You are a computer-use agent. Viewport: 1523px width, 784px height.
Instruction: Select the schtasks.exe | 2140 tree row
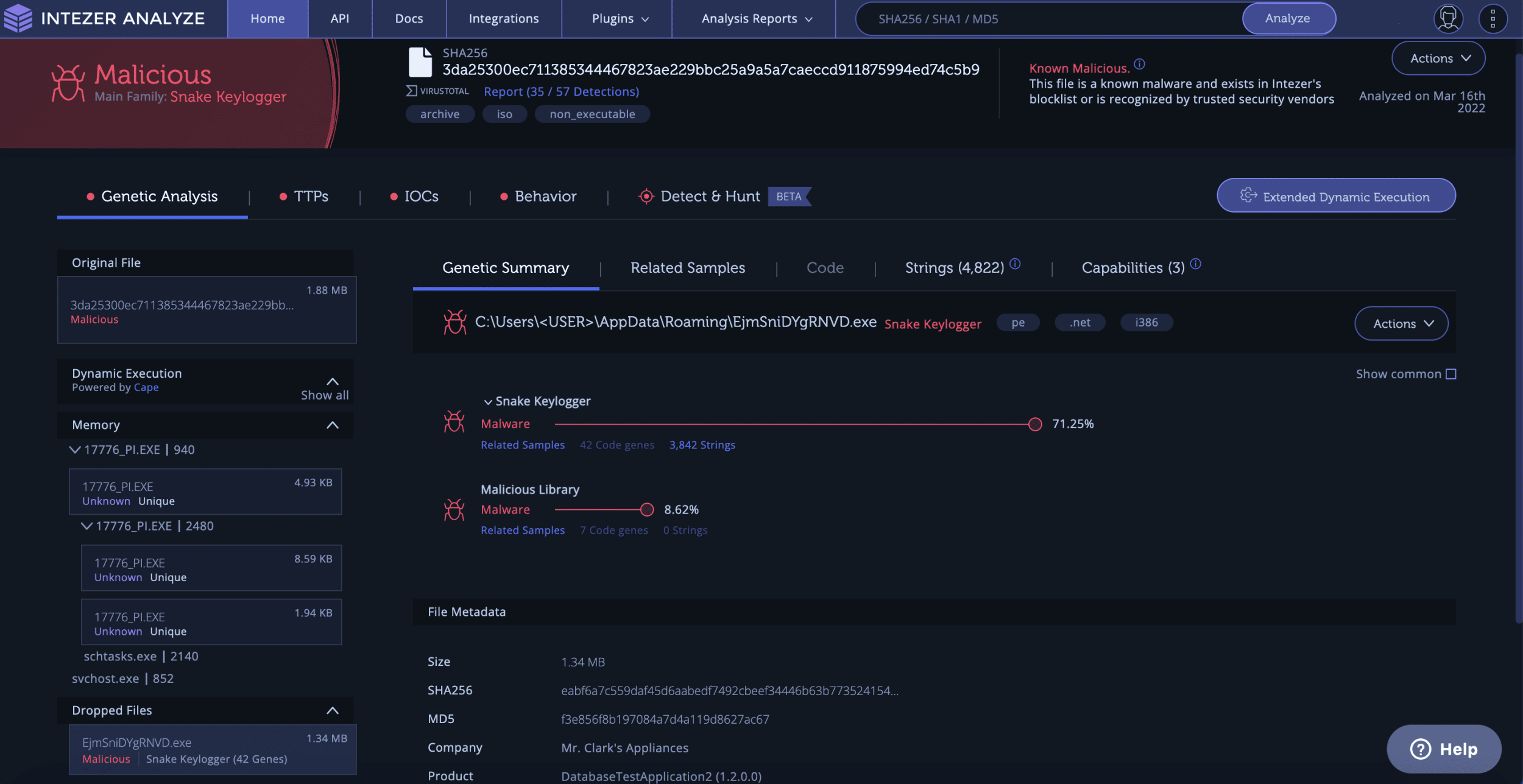[141, 656]
